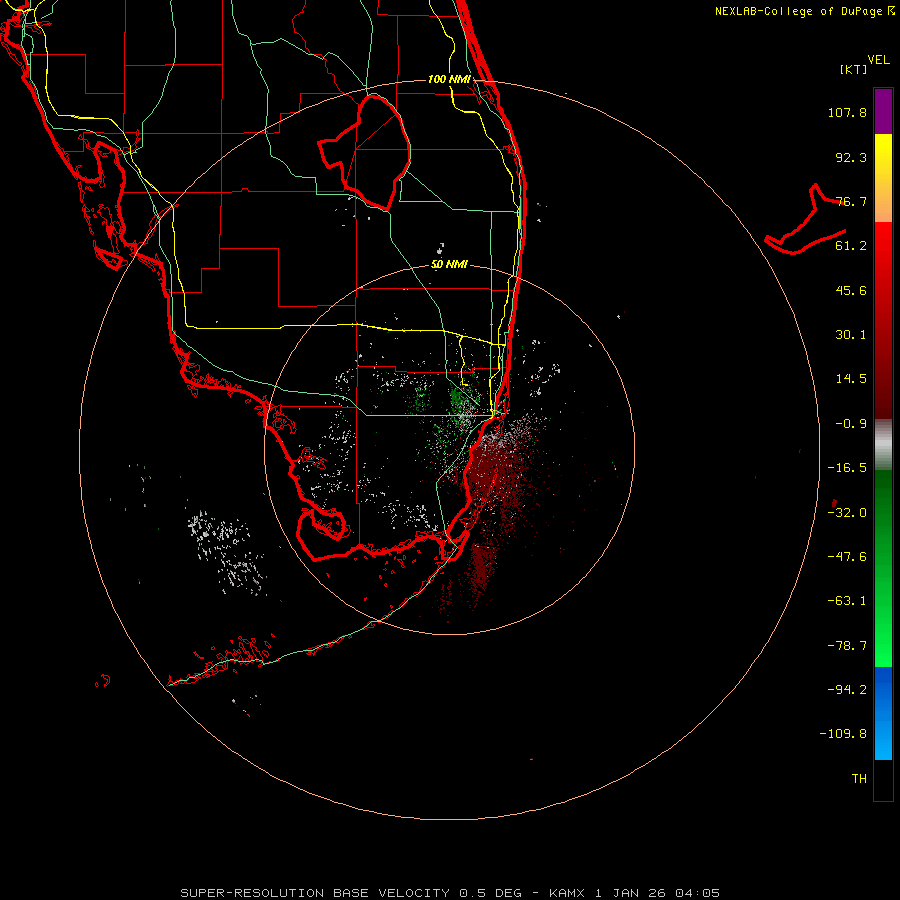Click the Super-Resolution Base Velocity KAMX caption
900x900 pixels.
coord(450,893)
